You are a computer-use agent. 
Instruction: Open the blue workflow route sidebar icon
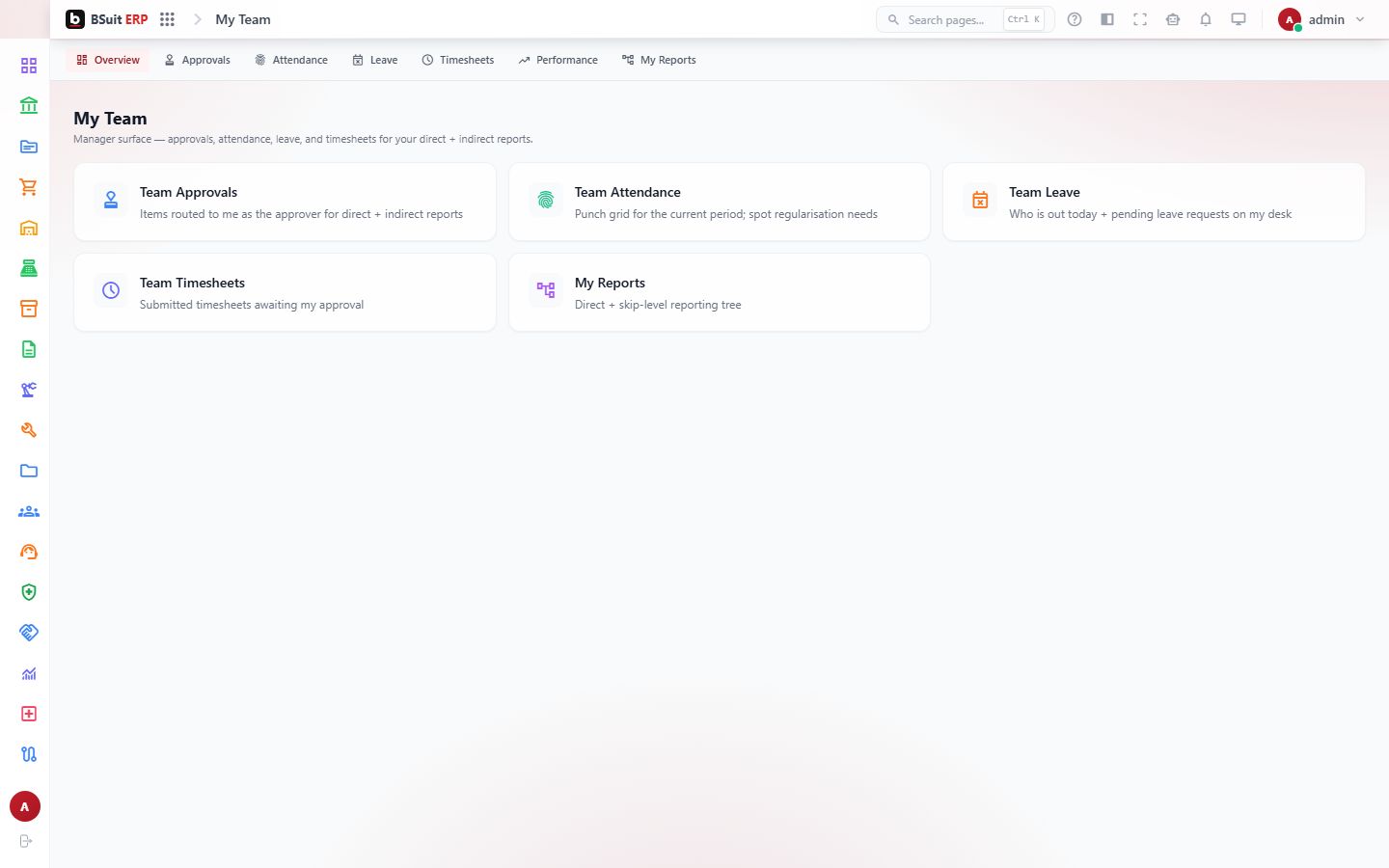[x=29, y=754]
